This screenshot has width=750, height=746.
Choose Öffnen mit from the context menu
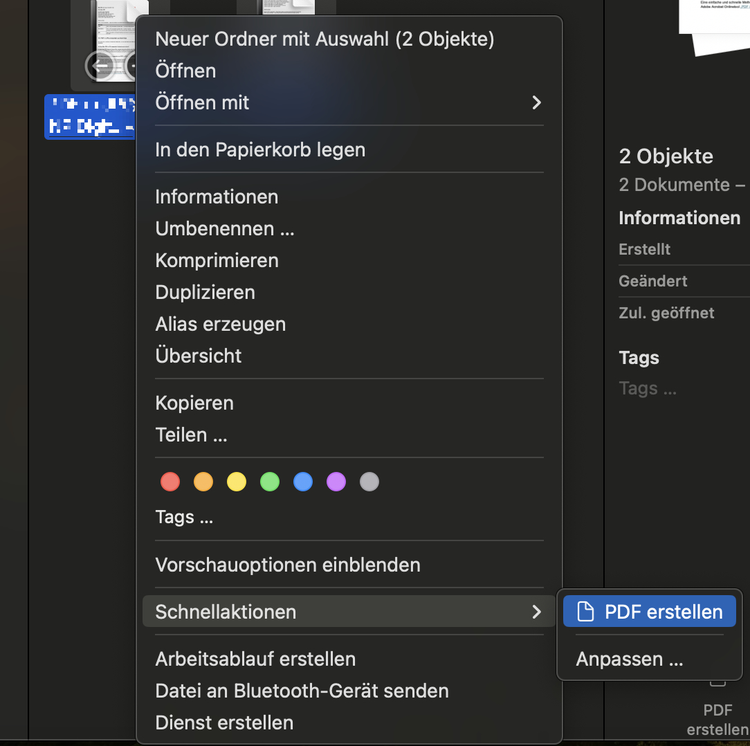click(349, 102)
